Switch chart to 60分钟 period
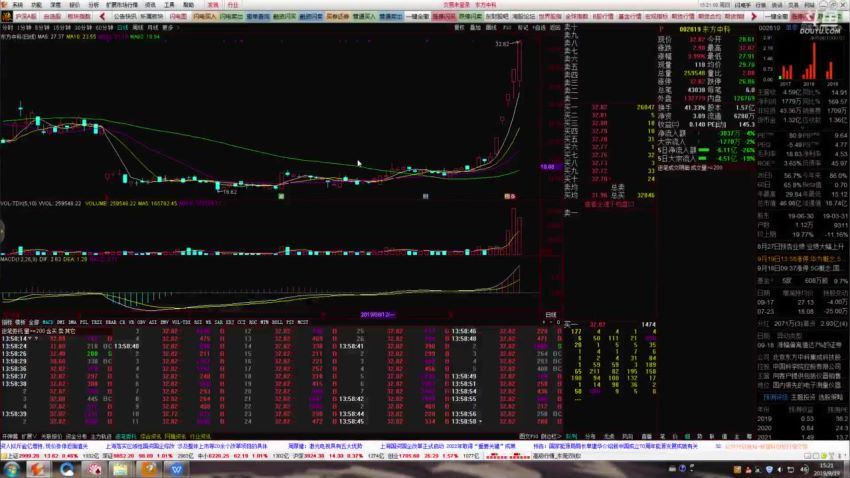The width and height of the screenshot is (850, 478). [x=104, y=27]
